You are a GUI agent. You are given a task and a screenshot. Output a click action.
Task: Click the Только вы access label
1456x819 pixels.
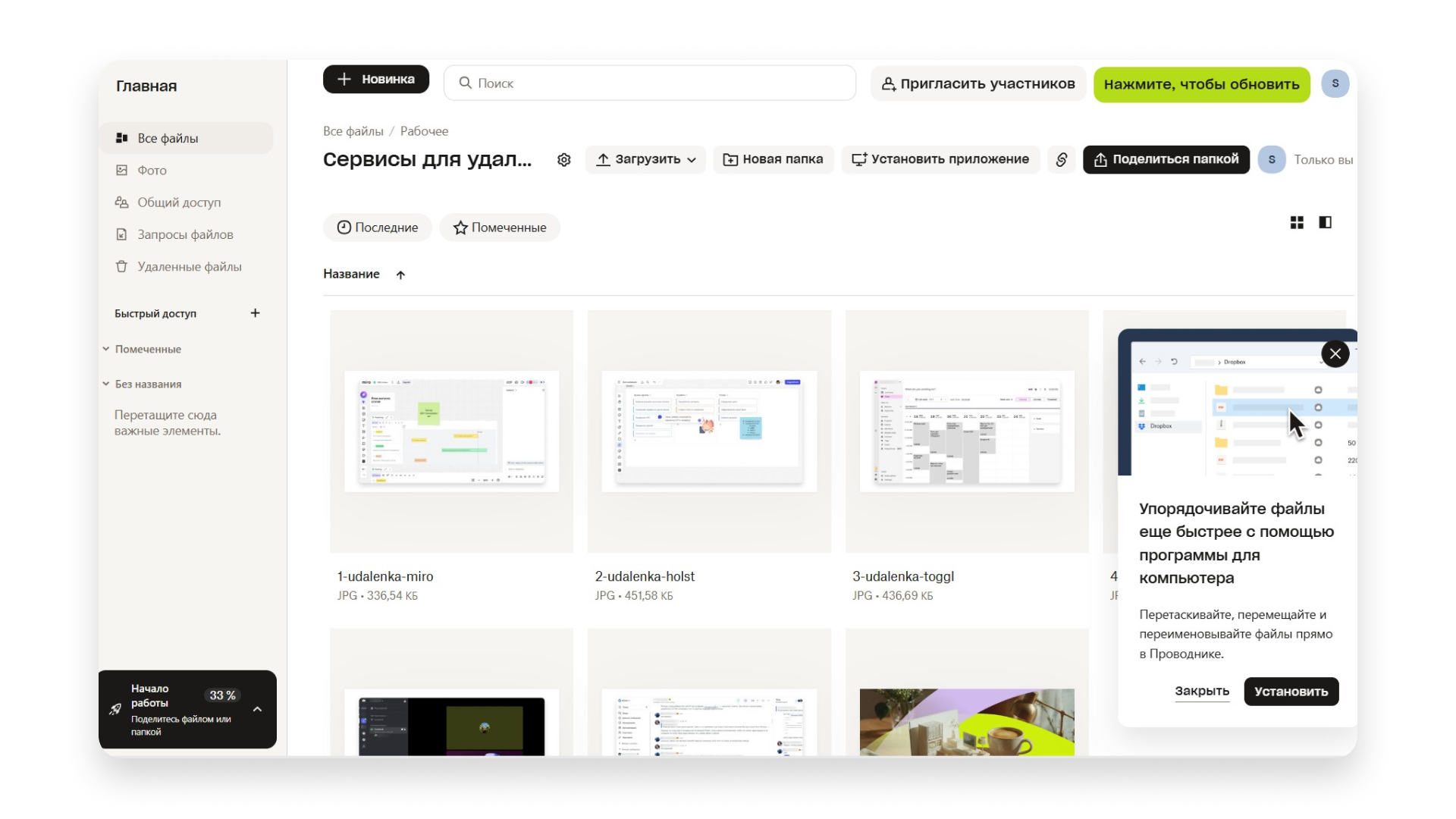pos(1323,160)
